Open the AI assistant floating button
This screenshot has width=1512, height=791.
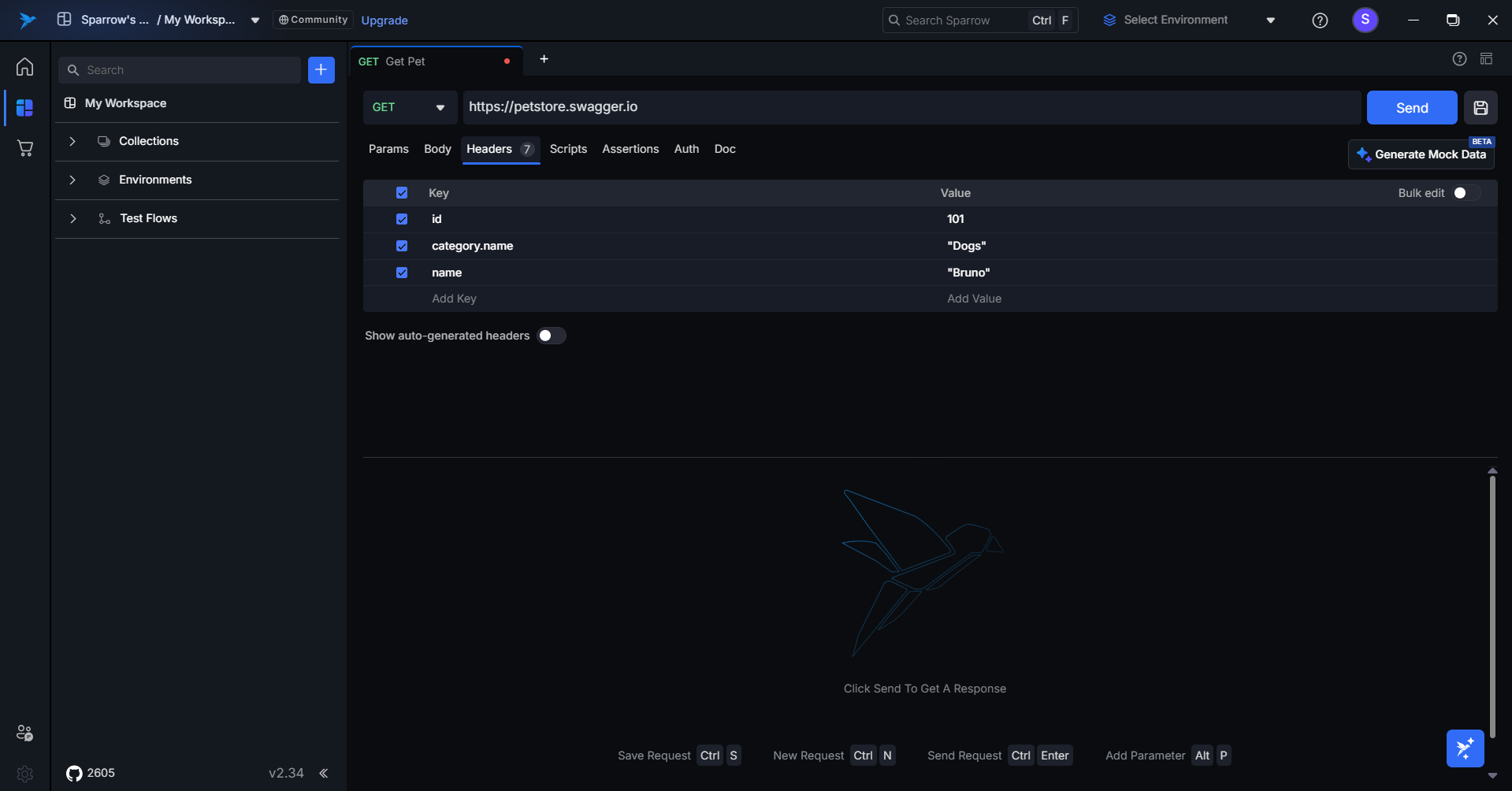click(1465, 748)
